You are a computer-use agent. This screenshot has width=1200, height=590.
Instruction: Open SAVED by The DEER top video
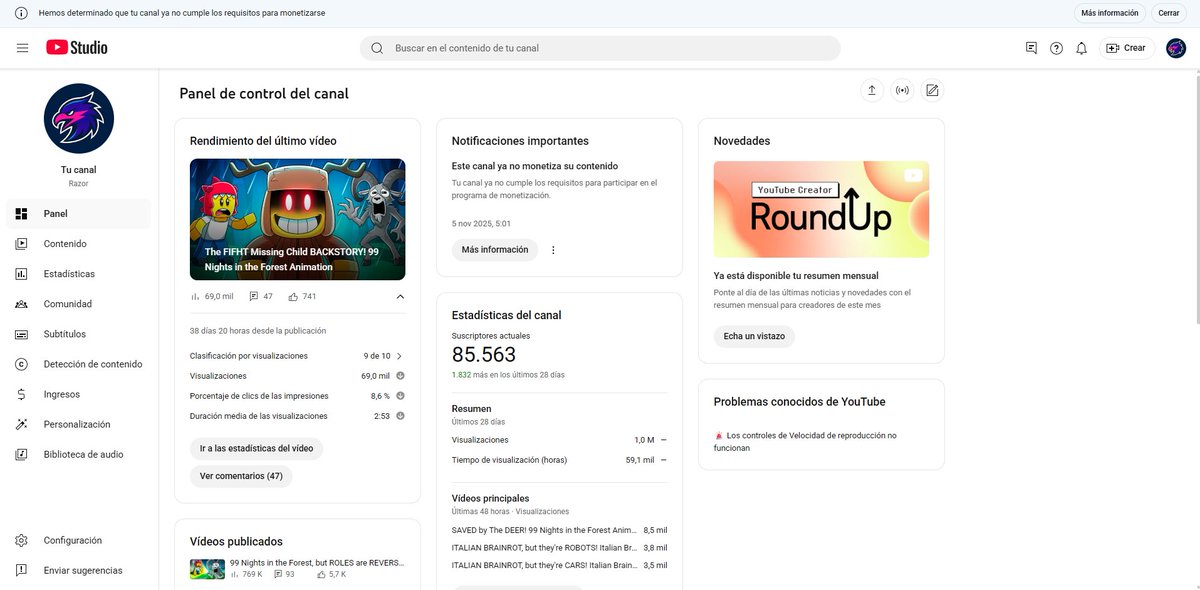559,530
